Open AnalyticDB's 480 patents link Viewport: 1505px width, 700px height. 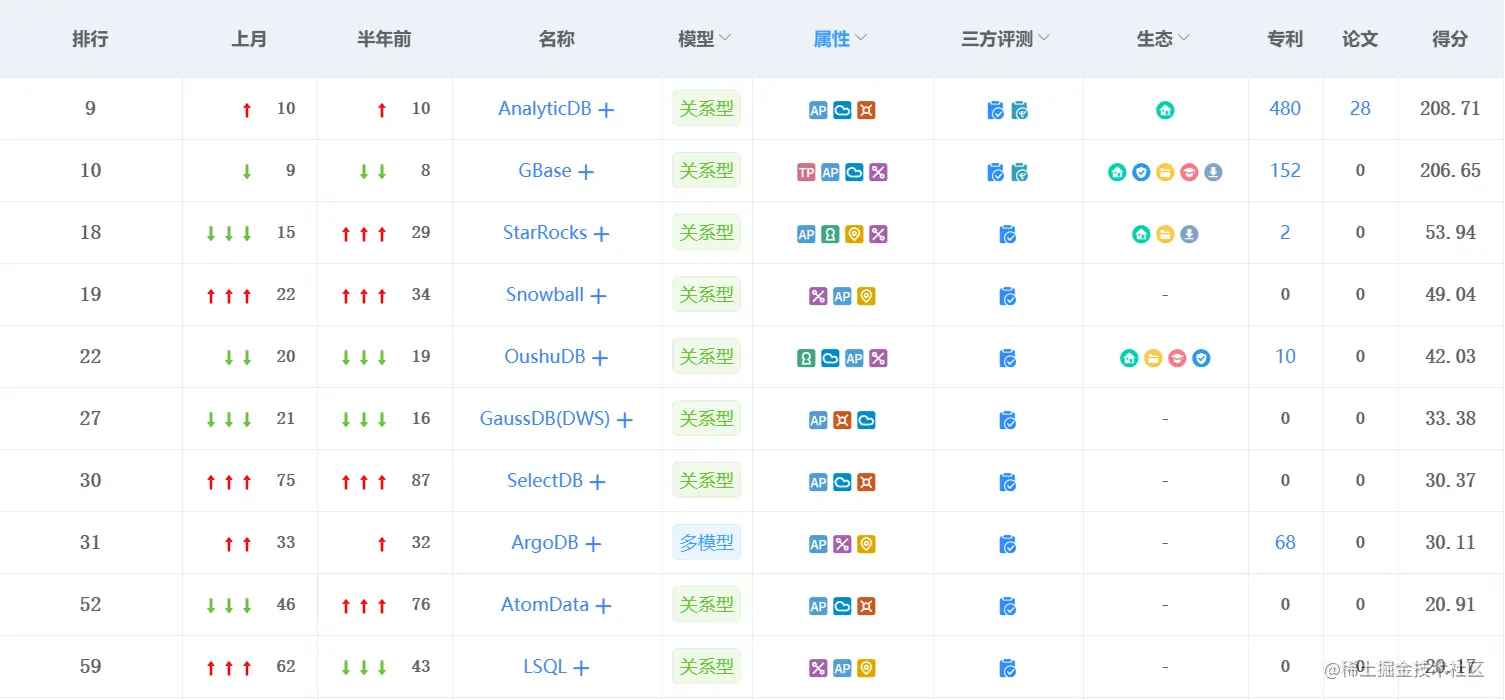tap(1285, 109)
